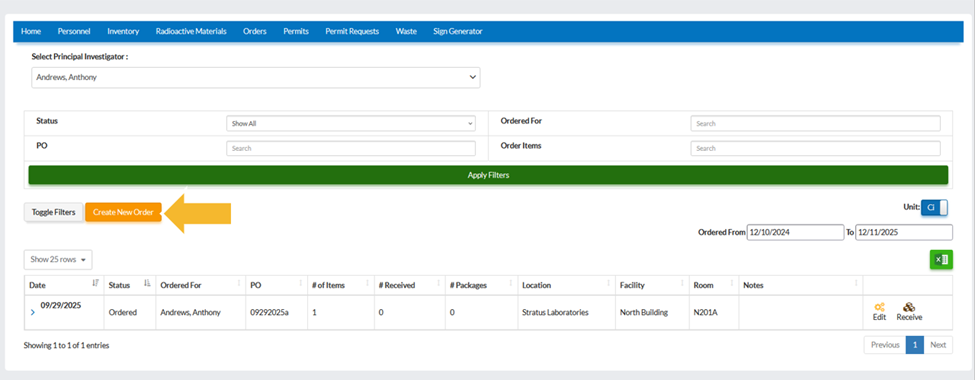
Task: Sort by Status column sort icon
Action: (147, 283)
